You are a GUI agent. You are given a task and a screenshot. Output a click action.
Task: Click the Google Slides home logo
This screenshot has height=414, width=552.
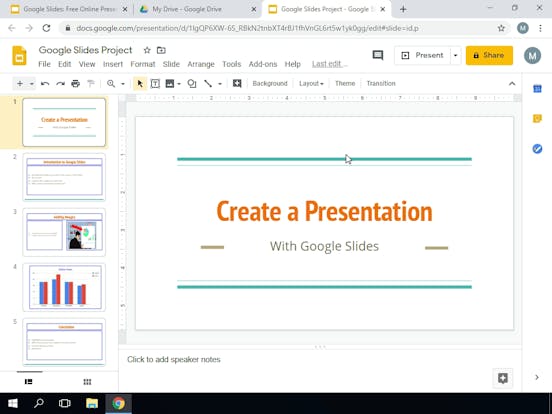coord(19,56)
